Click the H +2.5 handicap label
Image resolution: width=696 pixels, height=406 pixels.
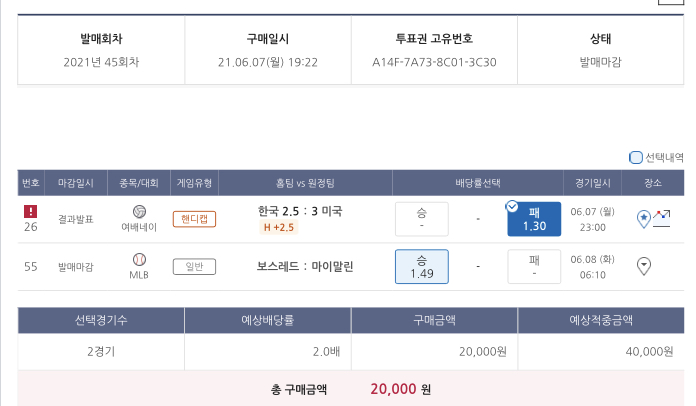click(278, 228)
